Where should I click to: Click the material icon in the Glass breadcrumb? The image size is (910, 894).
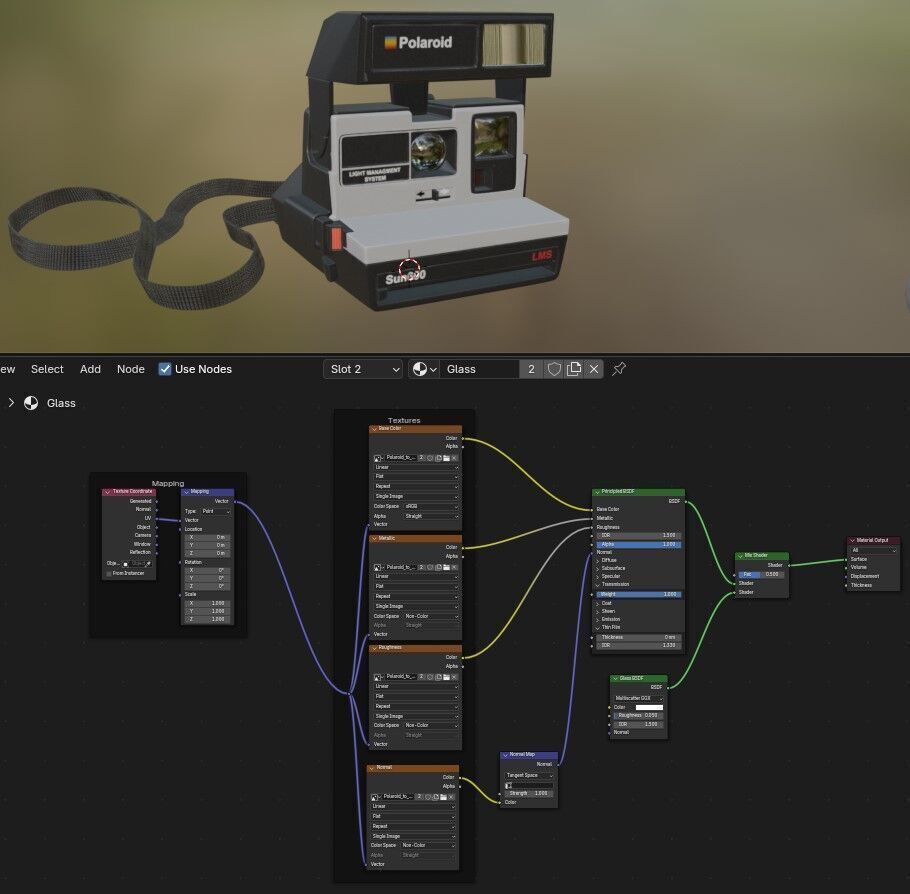coord(31,403)
